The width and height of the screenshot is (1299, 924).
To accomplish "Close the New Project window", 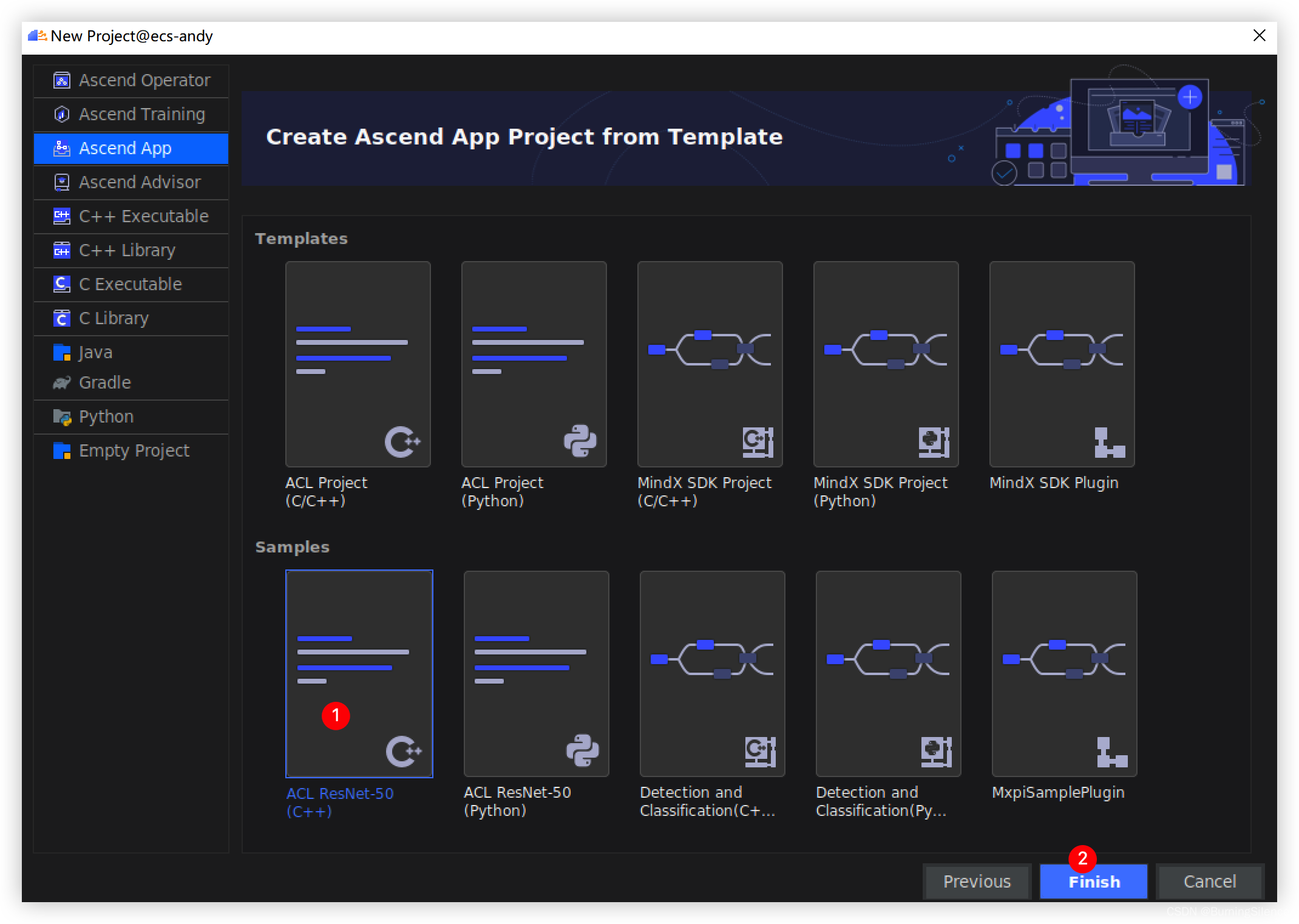I will tap(1260, 36).
